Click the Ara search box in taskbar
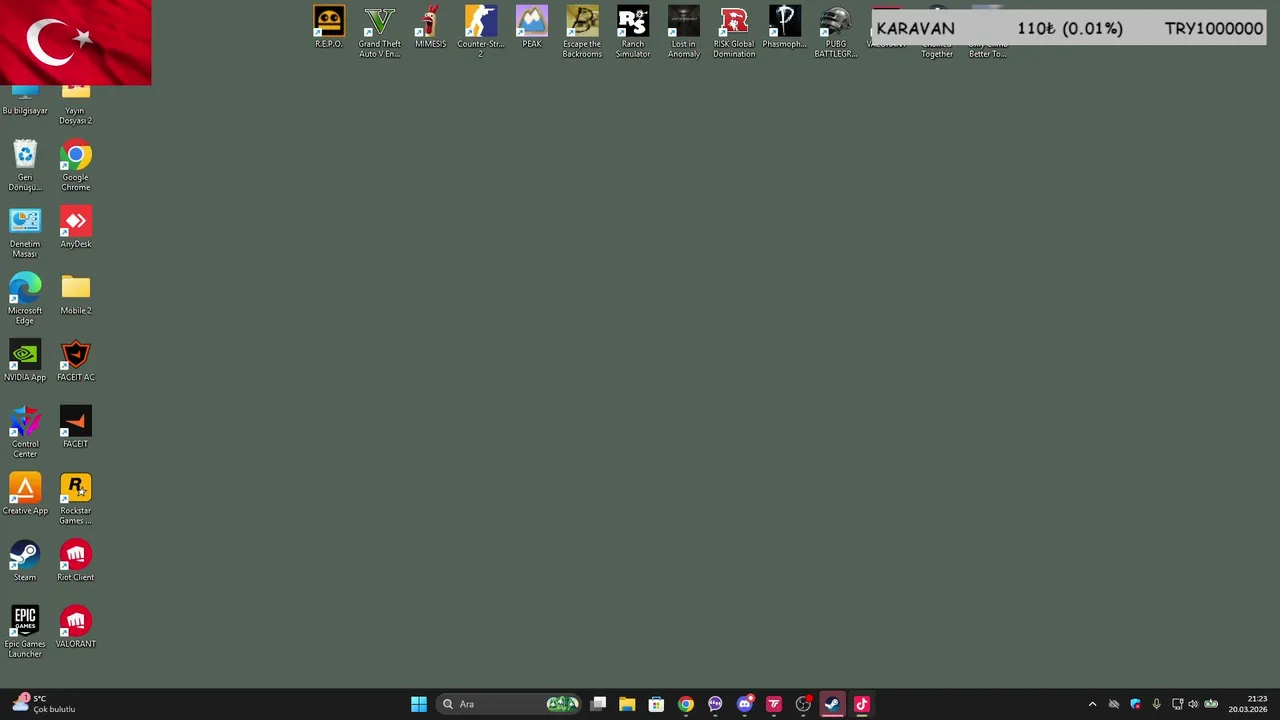The width and height of the screenshot is (1280, 720). click(x=510, y=704)
